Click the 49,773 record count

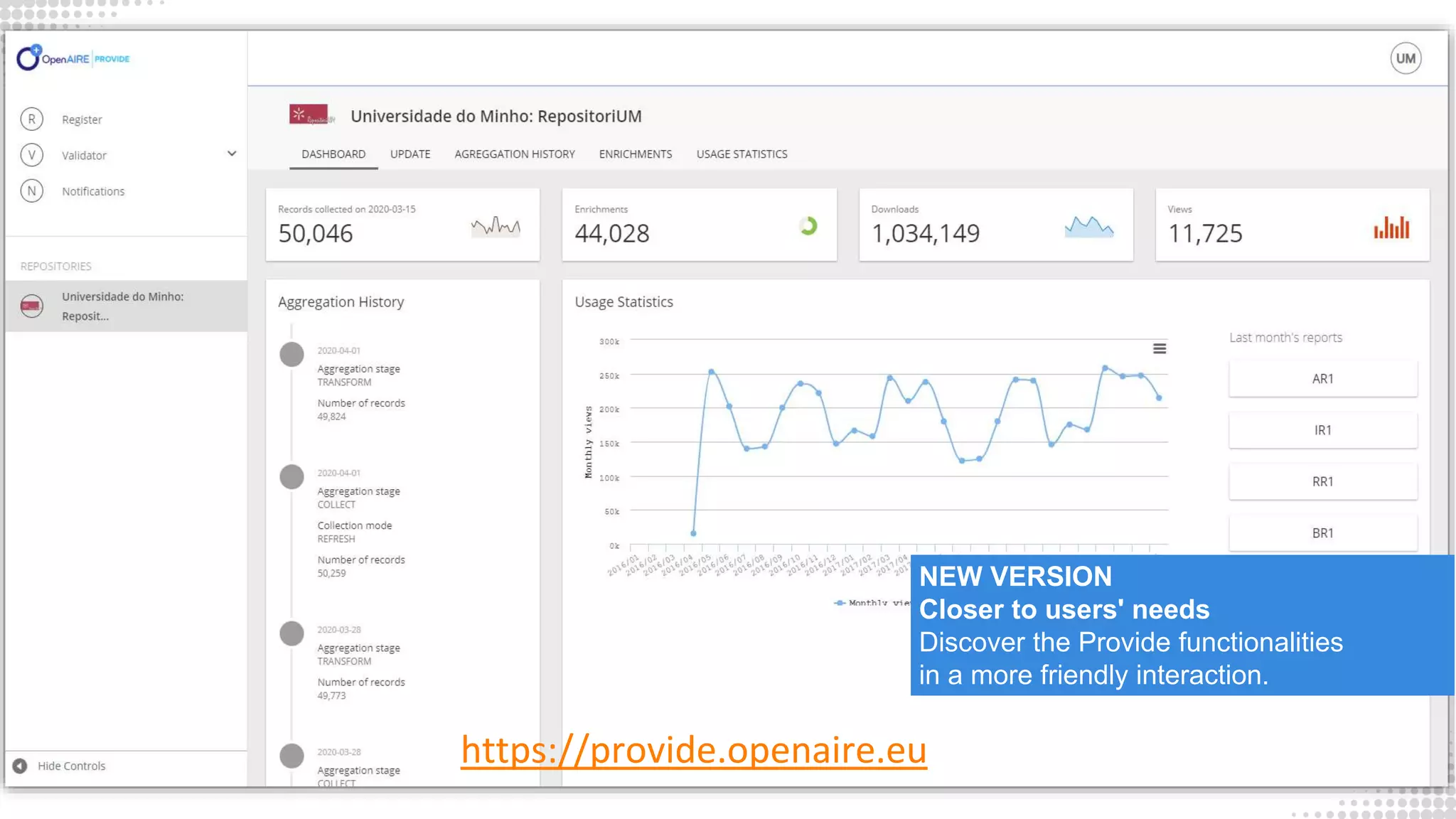[x=331, y=695]
